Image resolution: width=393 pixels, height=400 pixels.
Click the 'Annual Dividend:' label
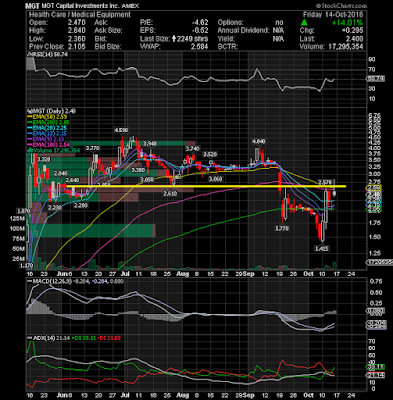(243, 30)
